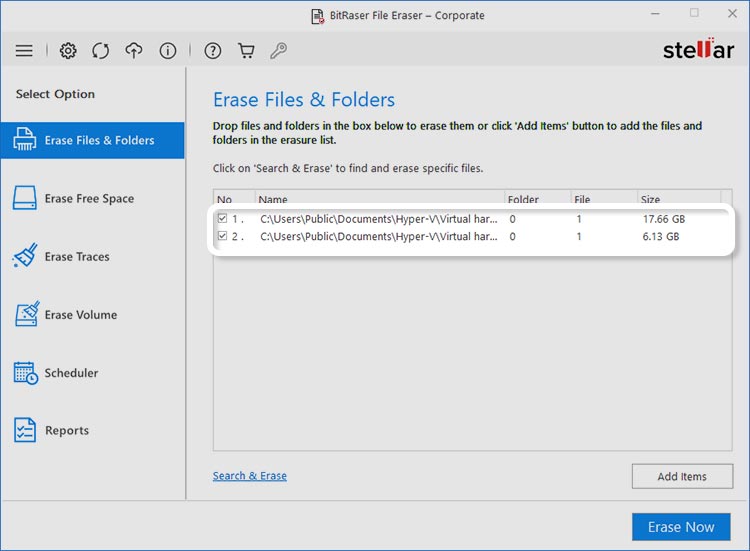Click the key activation icon

278,50
